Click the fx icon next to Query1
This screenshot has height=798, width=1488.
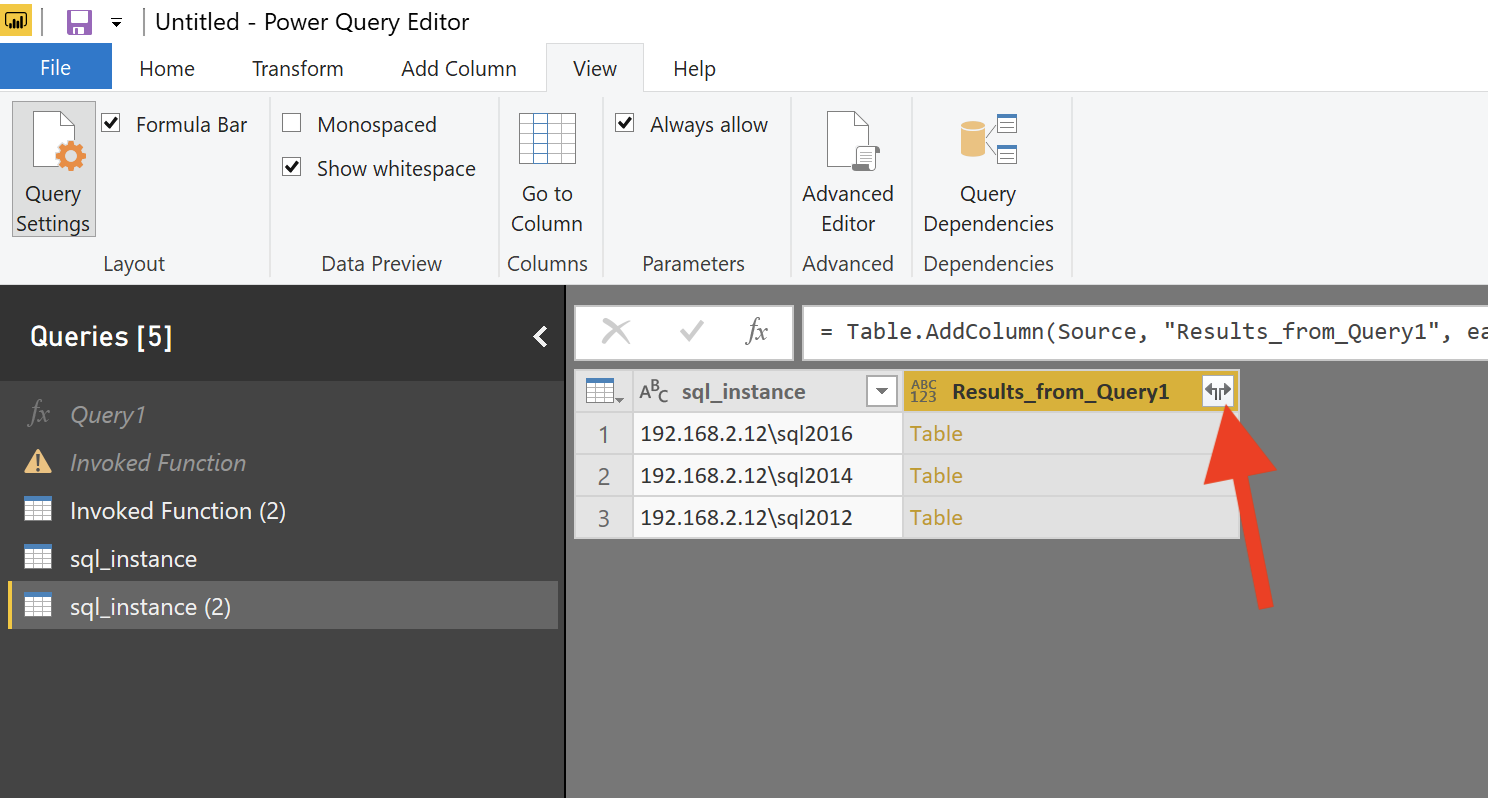click(x=38, y=414)
